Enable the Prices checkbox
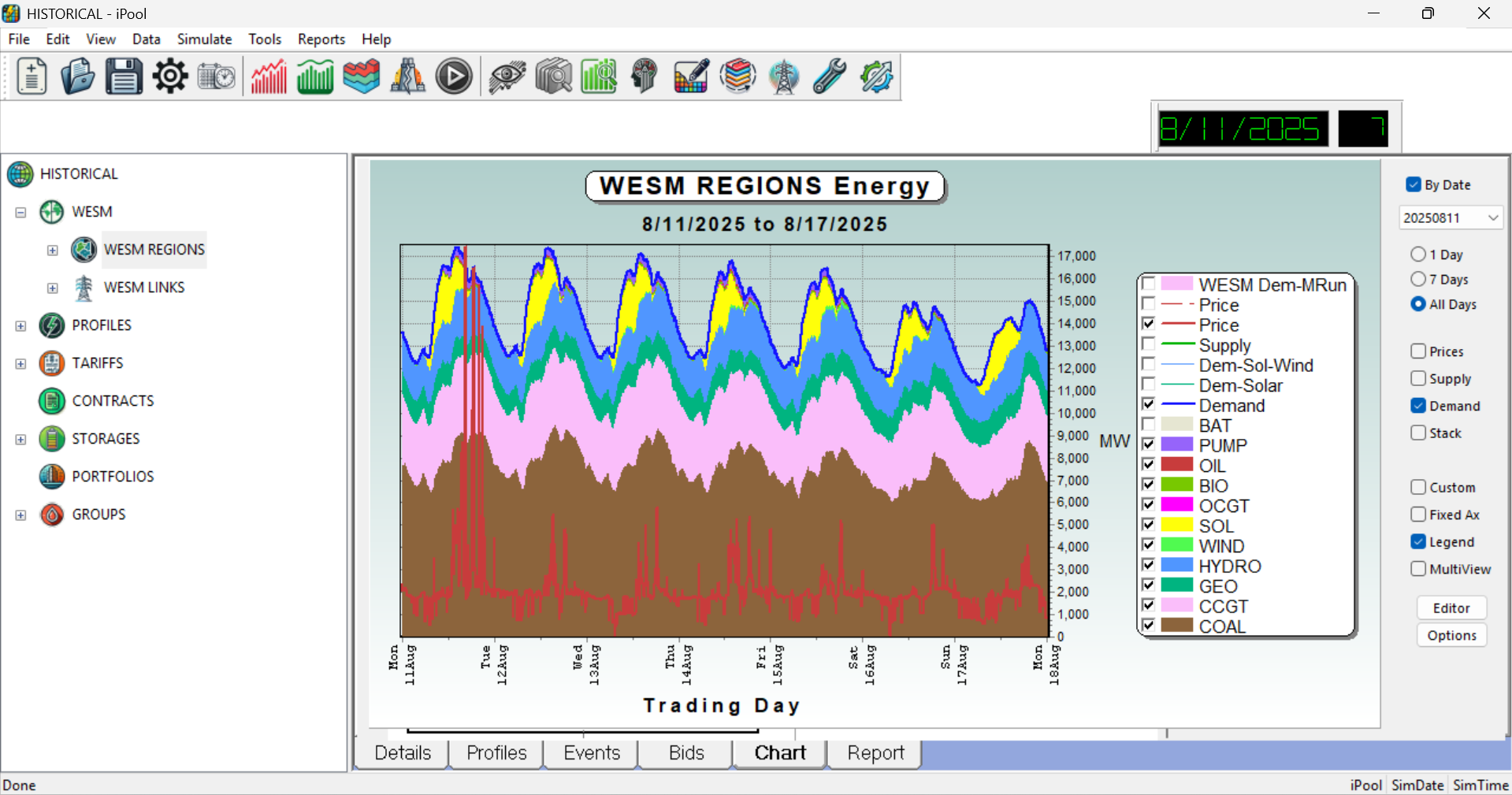 click(1418, 351)
